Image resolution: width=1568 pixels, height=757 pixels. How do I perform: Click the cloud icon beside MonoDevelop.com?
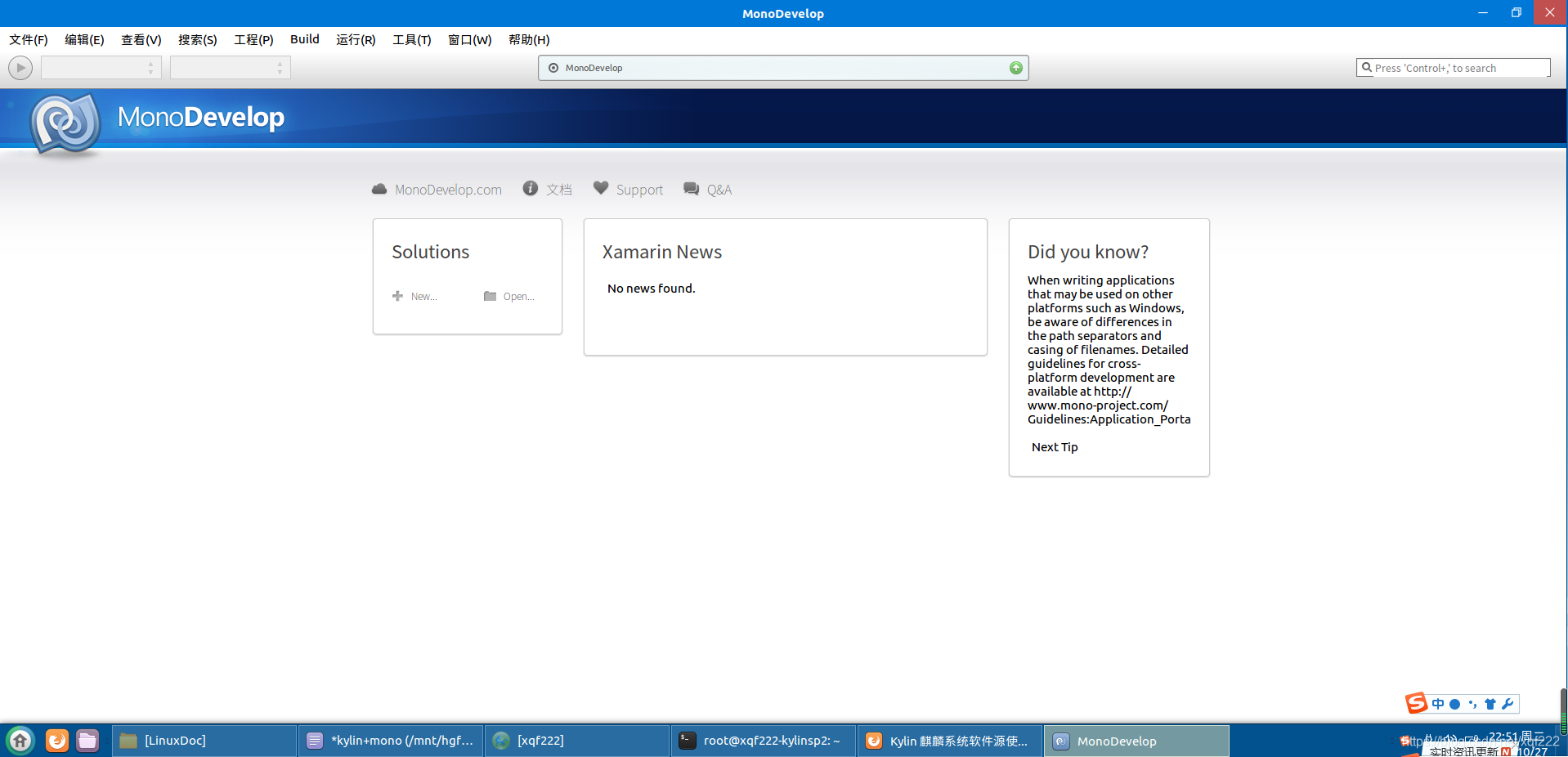pyautogui.click(x=379, y=189)
